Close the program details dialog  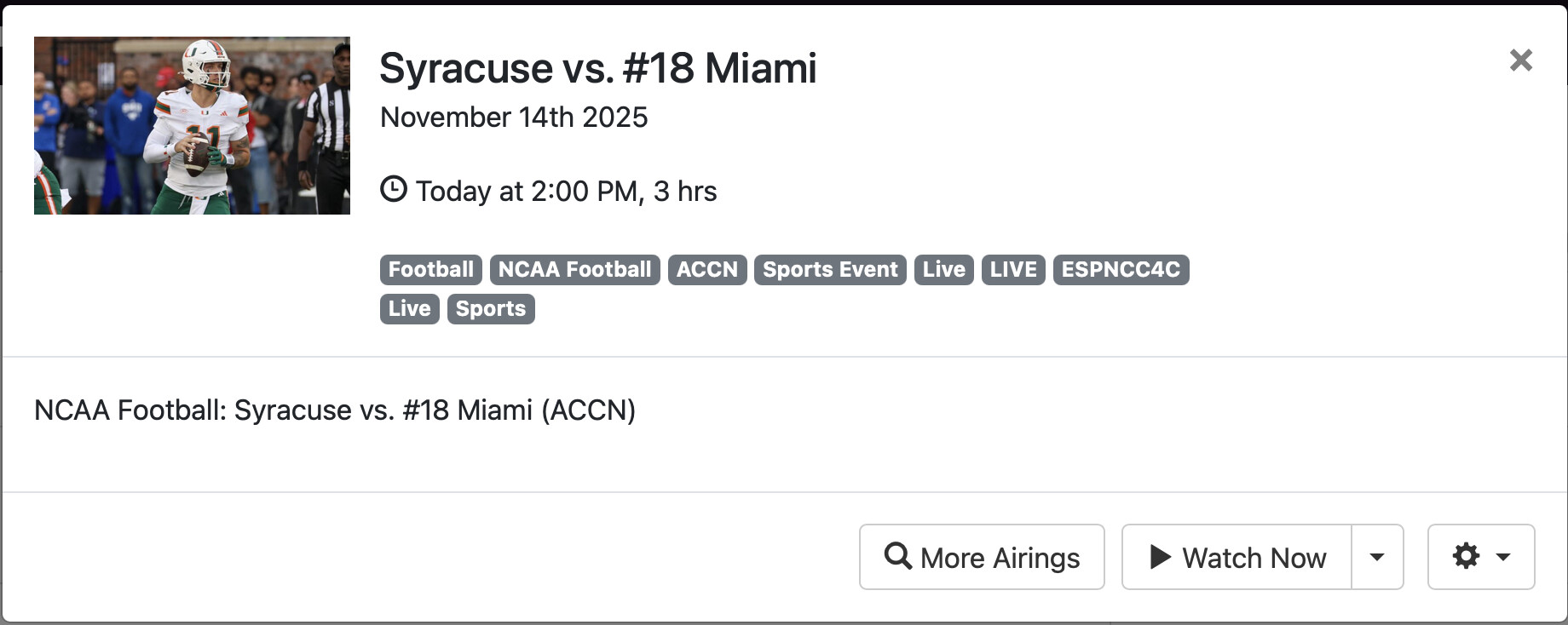pyautogui.click(x=1520, y=60)
